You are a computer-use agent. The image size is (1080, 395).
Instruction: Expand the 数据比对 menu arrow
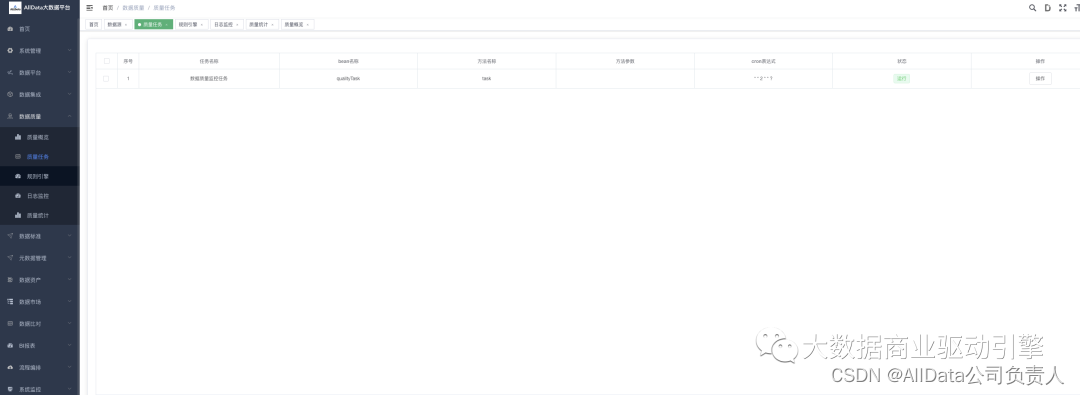[x=70, y=323]
